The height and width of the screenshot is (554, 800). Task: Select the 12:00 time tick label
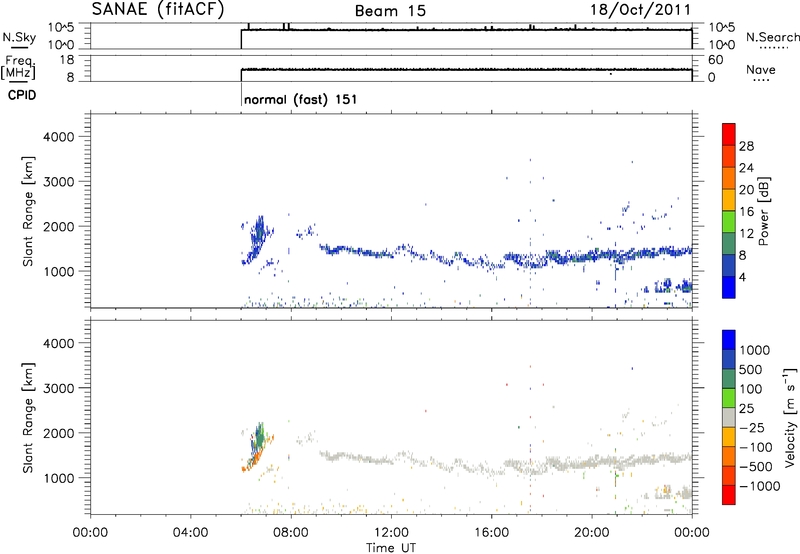coord(391,533)
